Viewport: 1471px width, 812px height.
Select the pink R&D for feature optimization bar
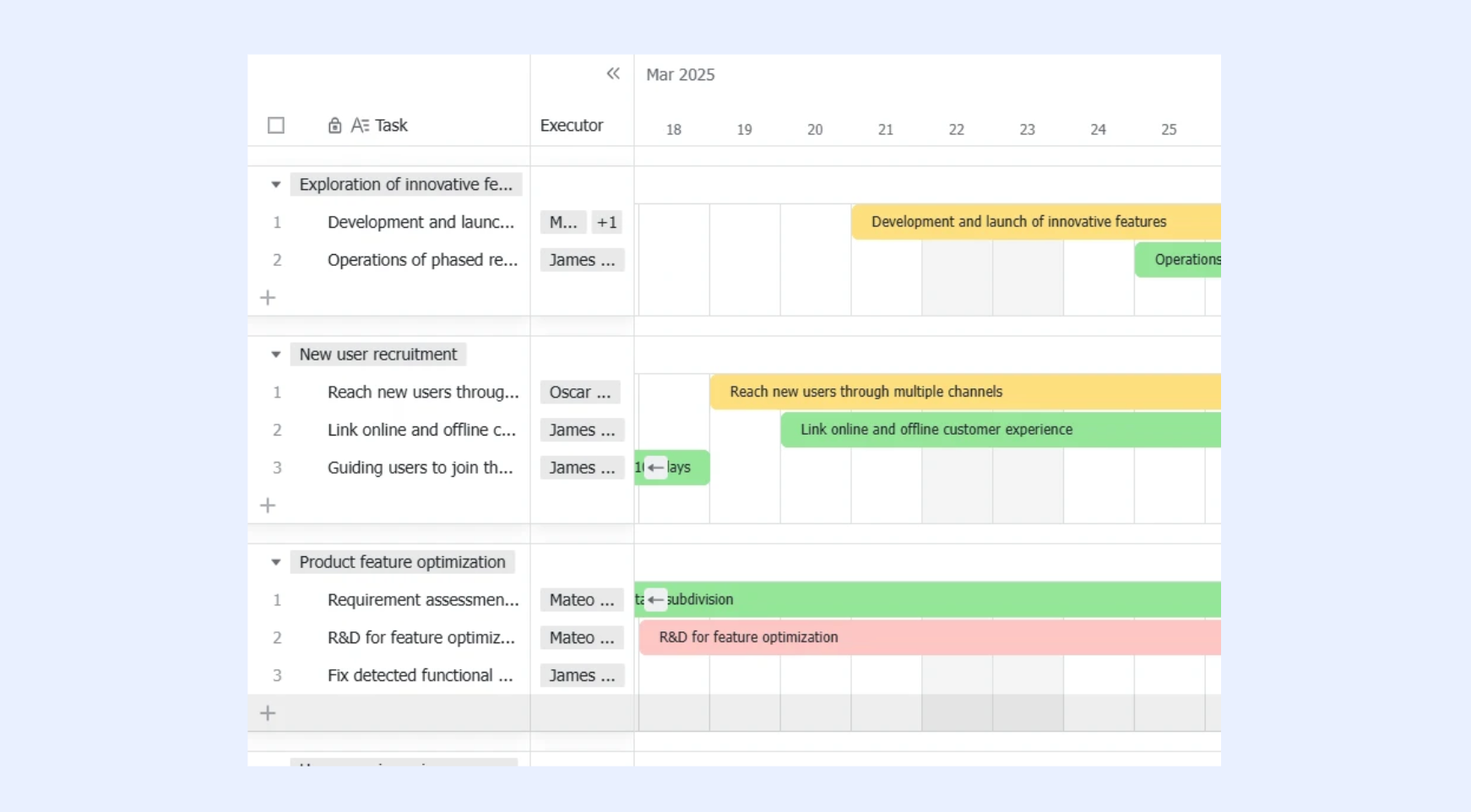(930, 637)
